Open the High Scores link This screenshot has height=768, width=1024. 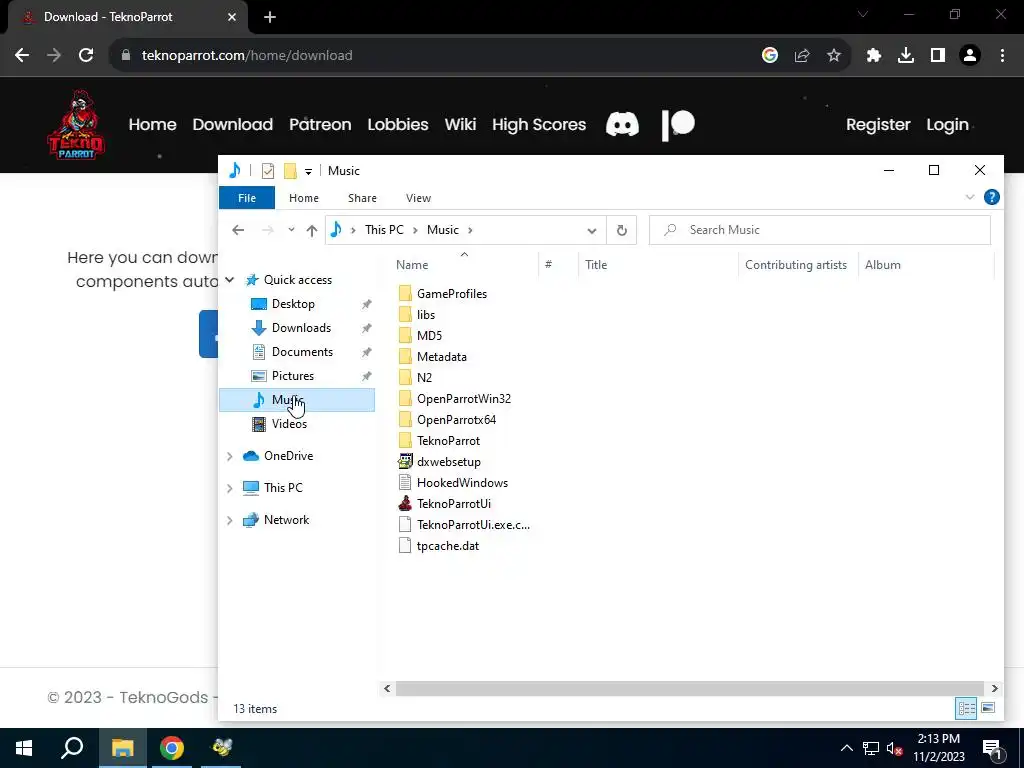[x=539, y=125]
